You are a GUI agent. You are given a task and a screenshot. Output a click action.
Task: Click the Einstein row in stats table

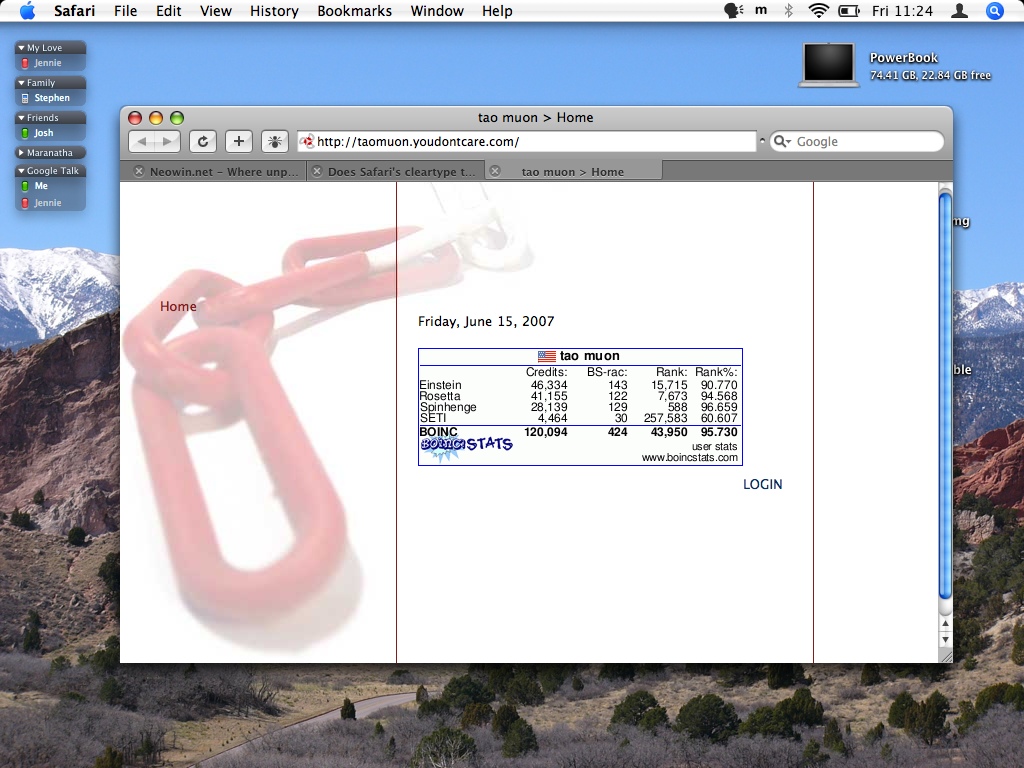pyautogui.click(x=578, y=385)
